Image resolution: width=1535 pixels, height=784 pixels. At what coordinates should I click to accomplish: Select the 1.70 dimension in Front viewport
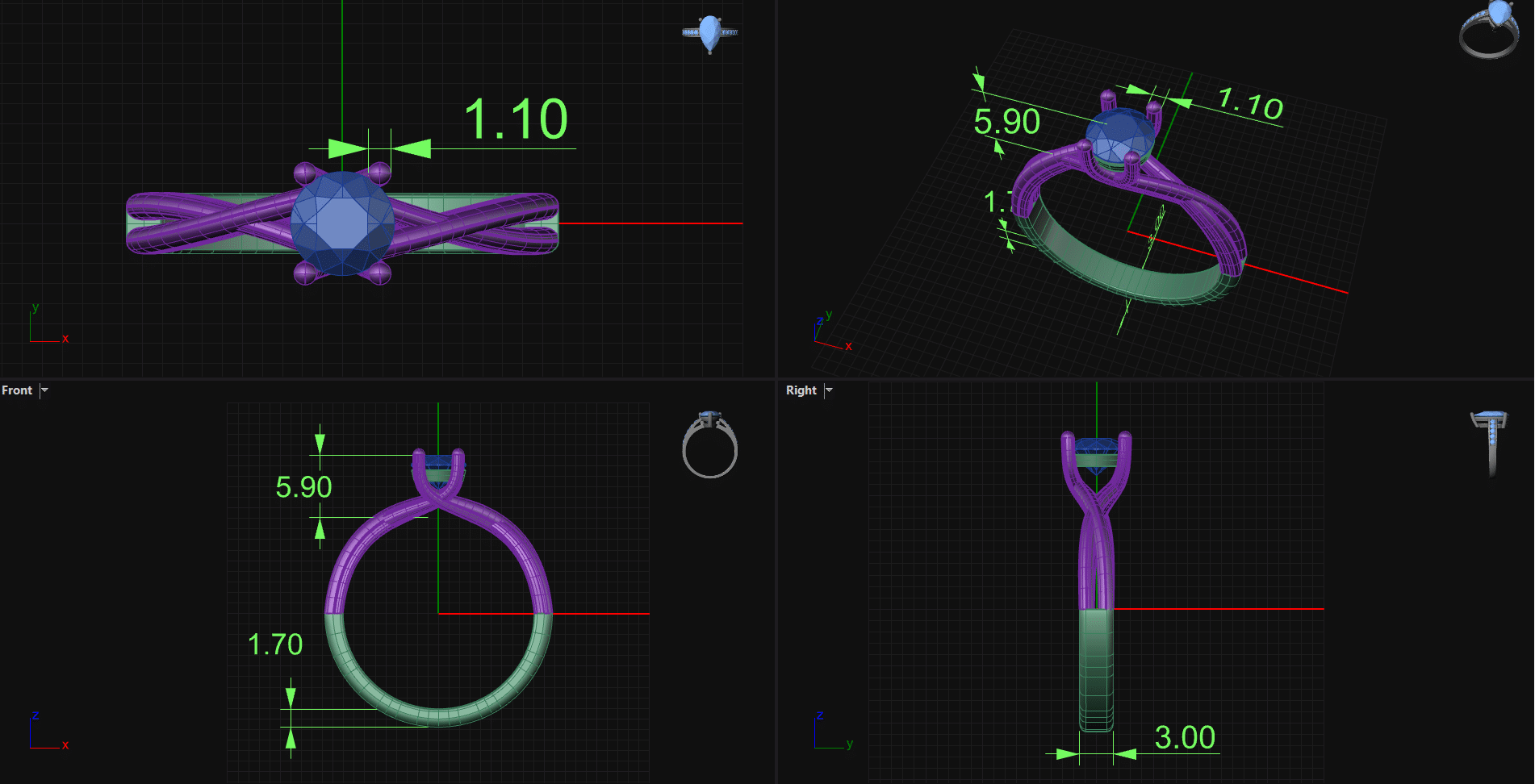tap(275, 644)
